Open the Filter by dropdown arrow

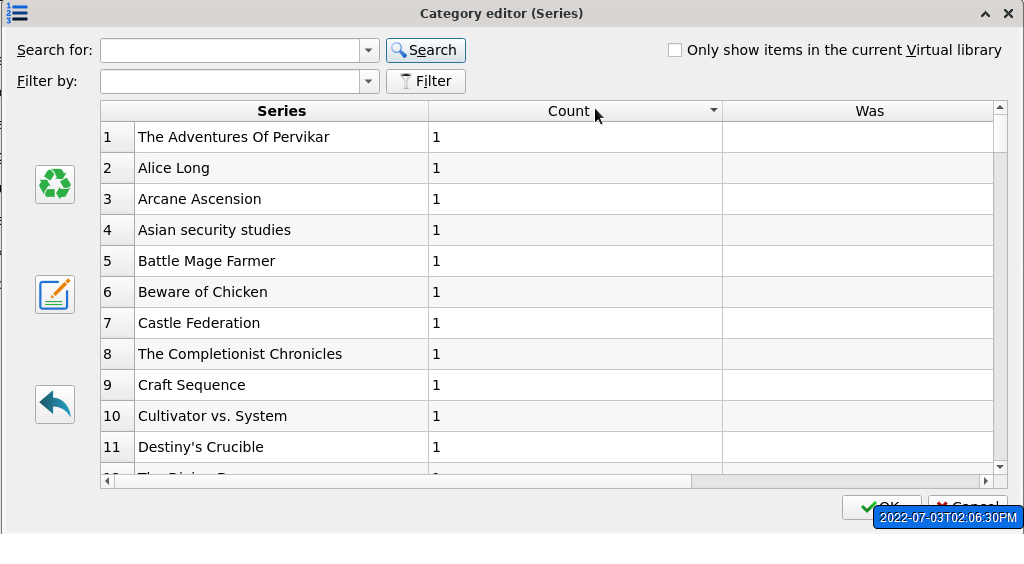pos(369,81)
